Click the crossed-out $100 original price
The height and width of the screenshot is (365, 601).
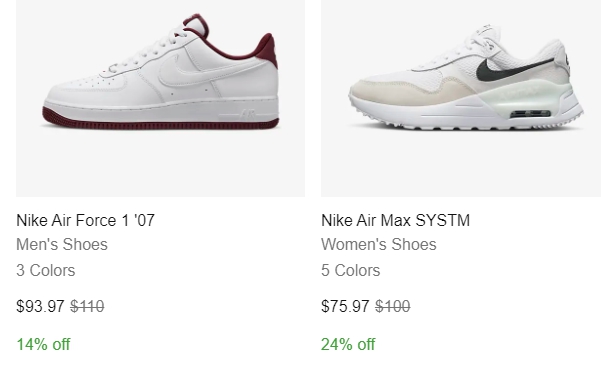[x=392, y=306]
